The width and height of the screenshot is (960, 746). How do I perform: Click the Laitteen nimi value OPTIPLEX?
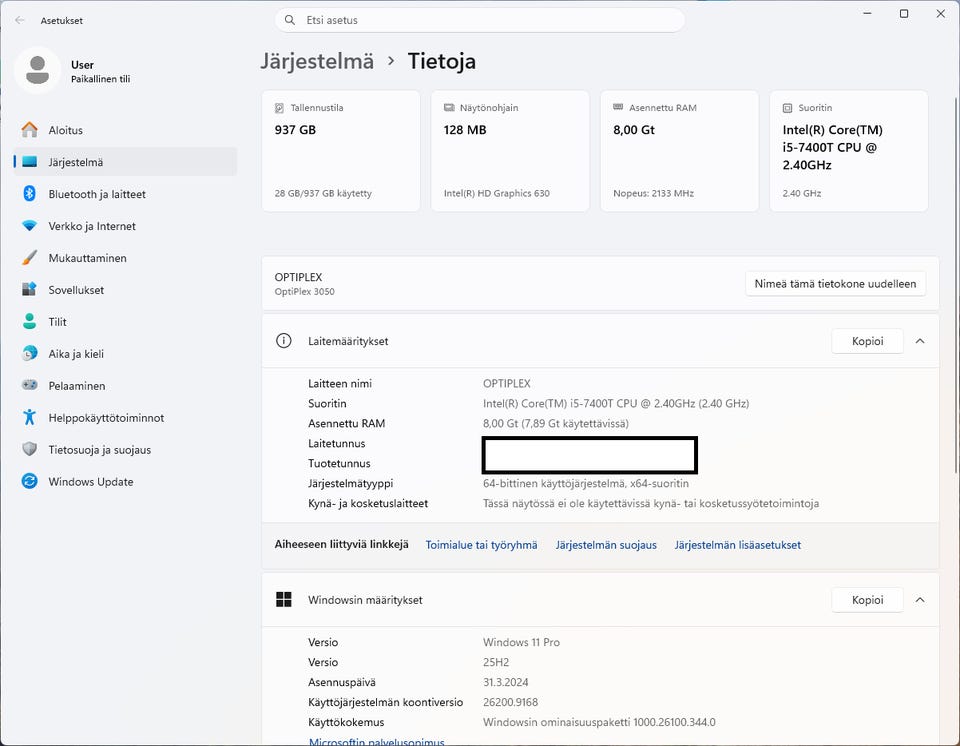tap(506, 383)
